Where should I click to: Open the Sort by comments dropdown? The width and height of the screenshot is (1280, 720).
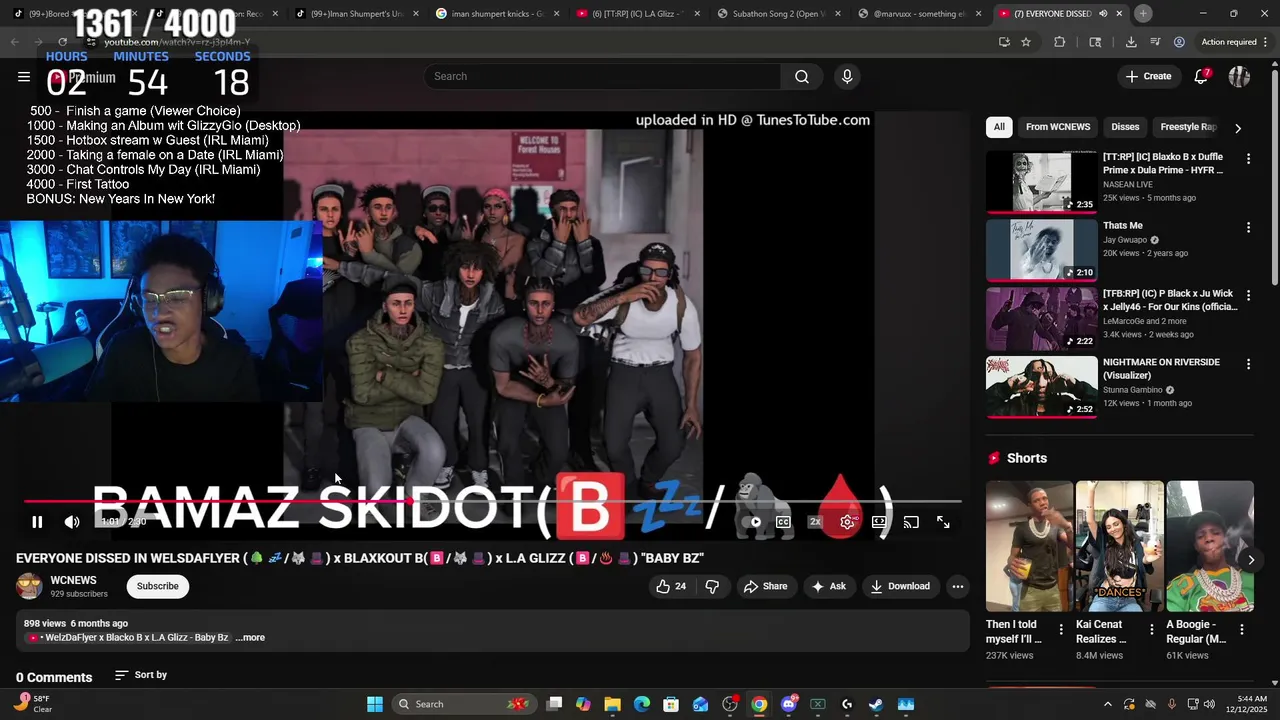[141, 675]
